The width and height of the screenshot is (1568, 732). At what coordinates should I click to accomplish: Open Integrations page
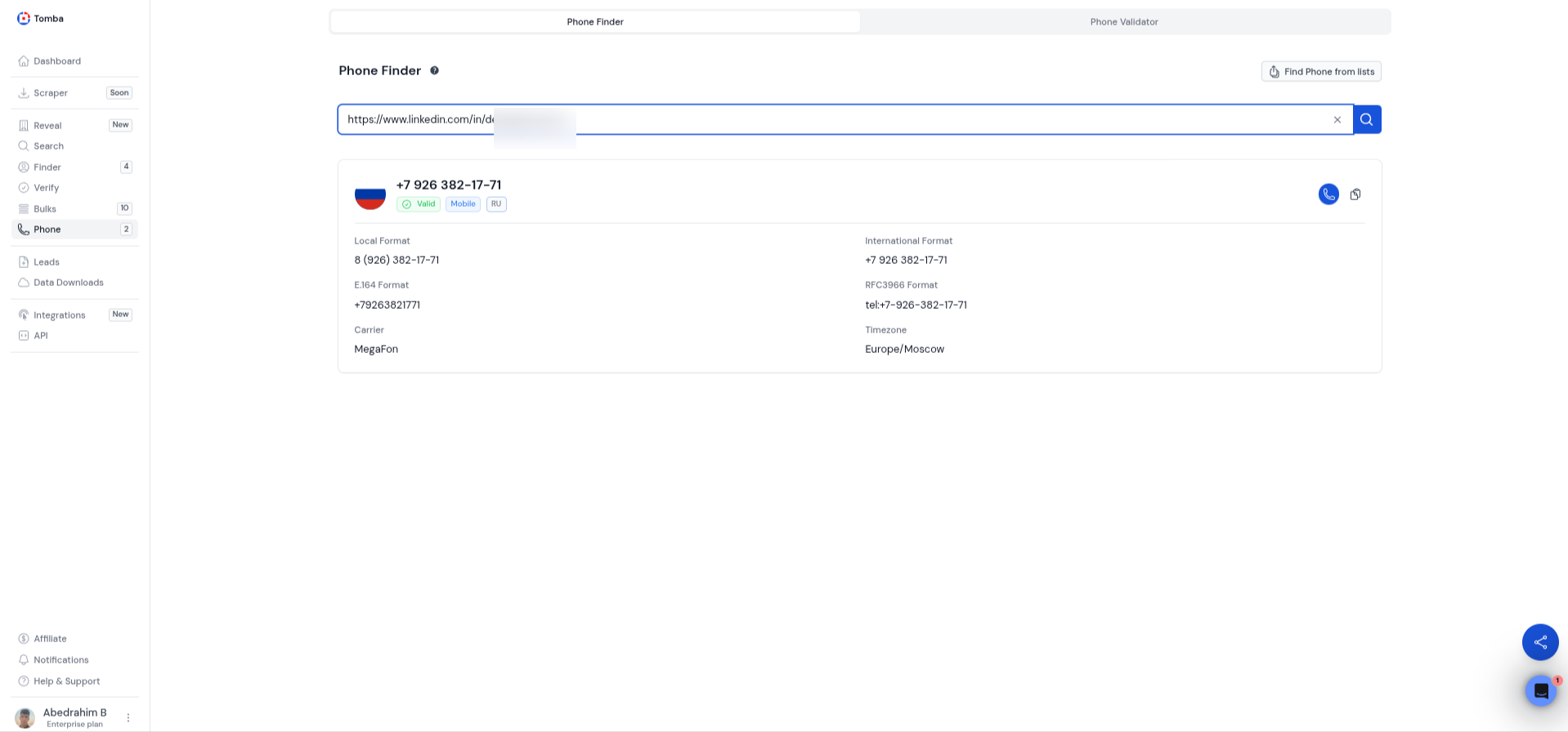pos(59,315)
